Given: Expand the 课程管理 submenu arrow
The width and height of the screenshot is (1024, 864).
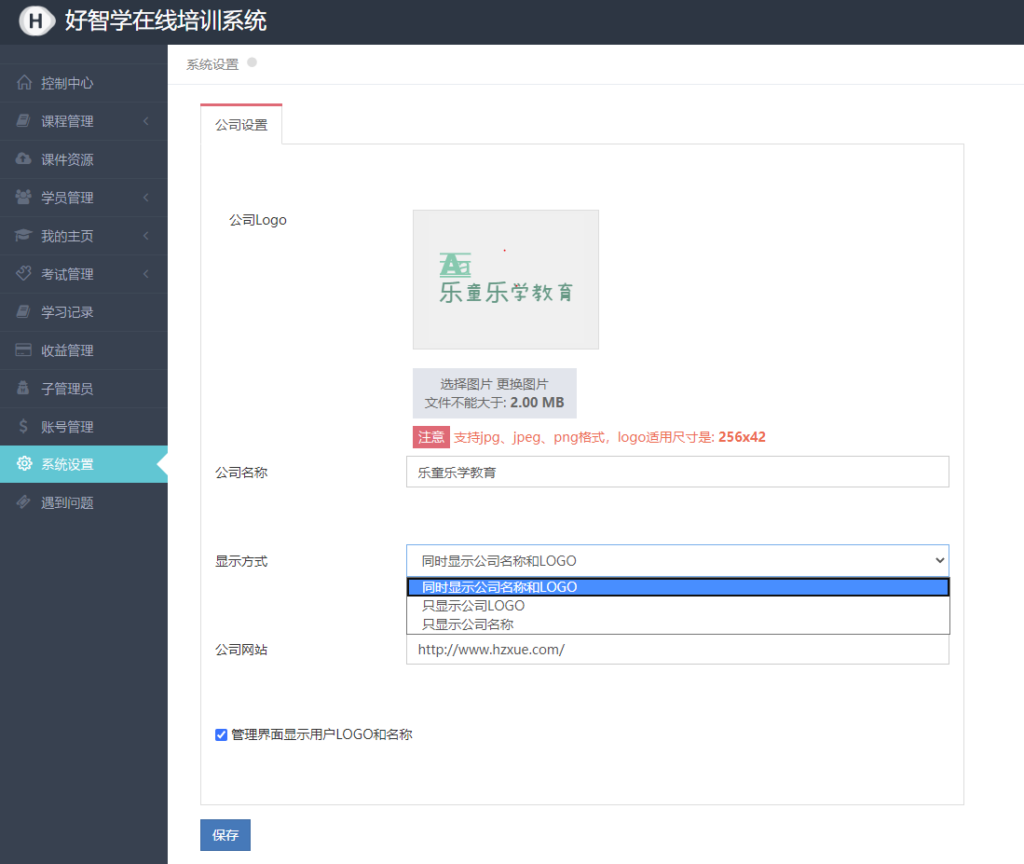Looking at the screenshot, I should pyautogui.click(x=146, y=121).
